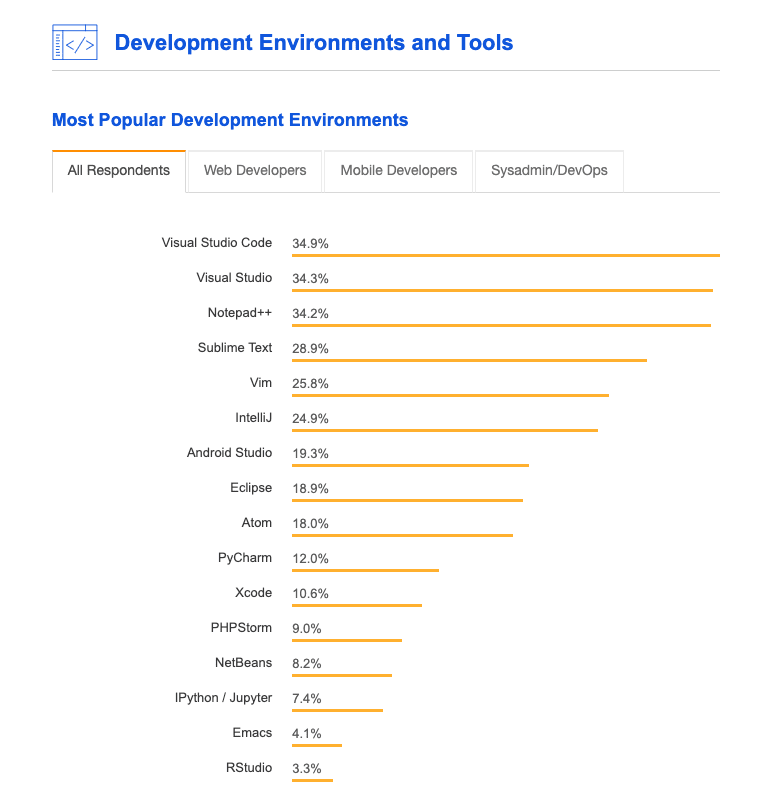This screenshot has height=794, width=776.
Task: Click the 24.9% value
Action: coord(310,418)
